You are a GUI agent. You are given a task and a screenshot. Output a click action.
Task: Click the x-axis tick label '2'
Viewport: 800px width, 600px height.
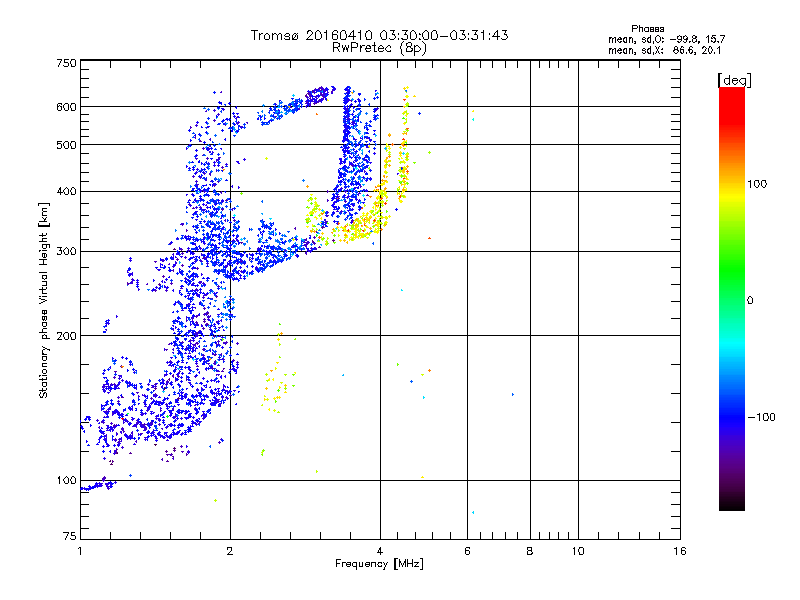pos(230,551)
